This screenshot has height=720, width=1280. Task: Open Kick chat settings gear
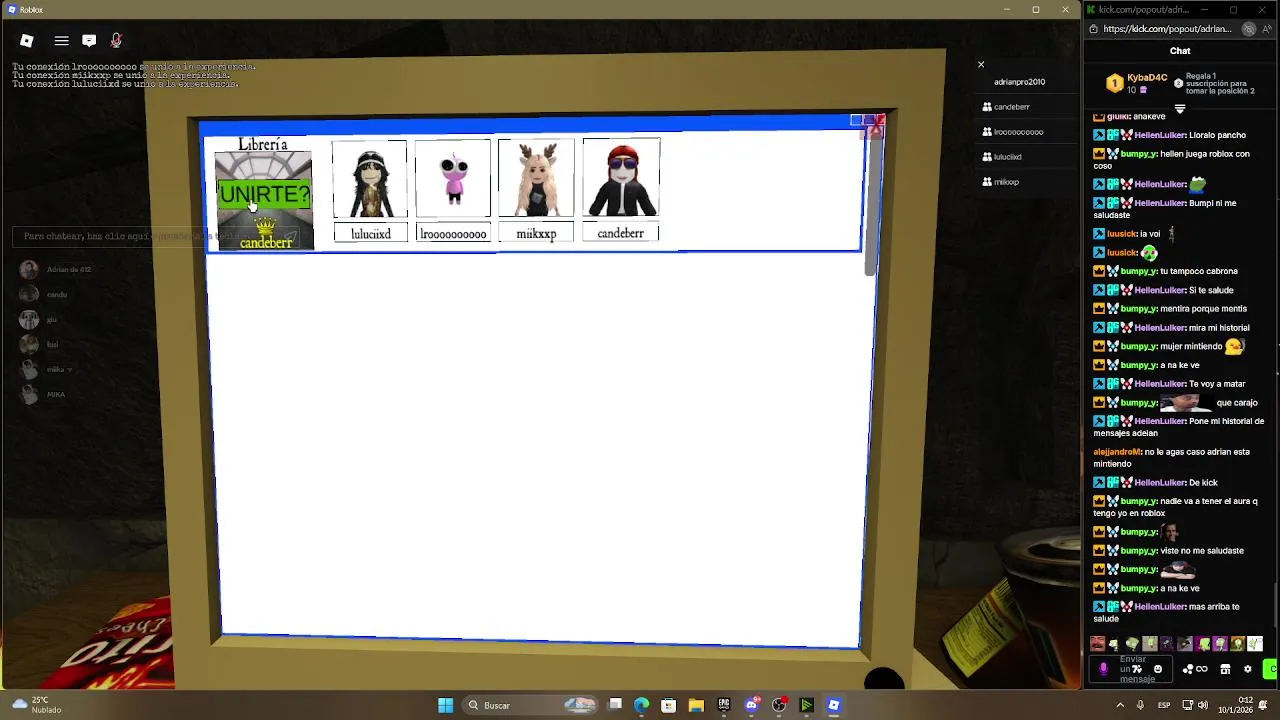point(1247,669)
